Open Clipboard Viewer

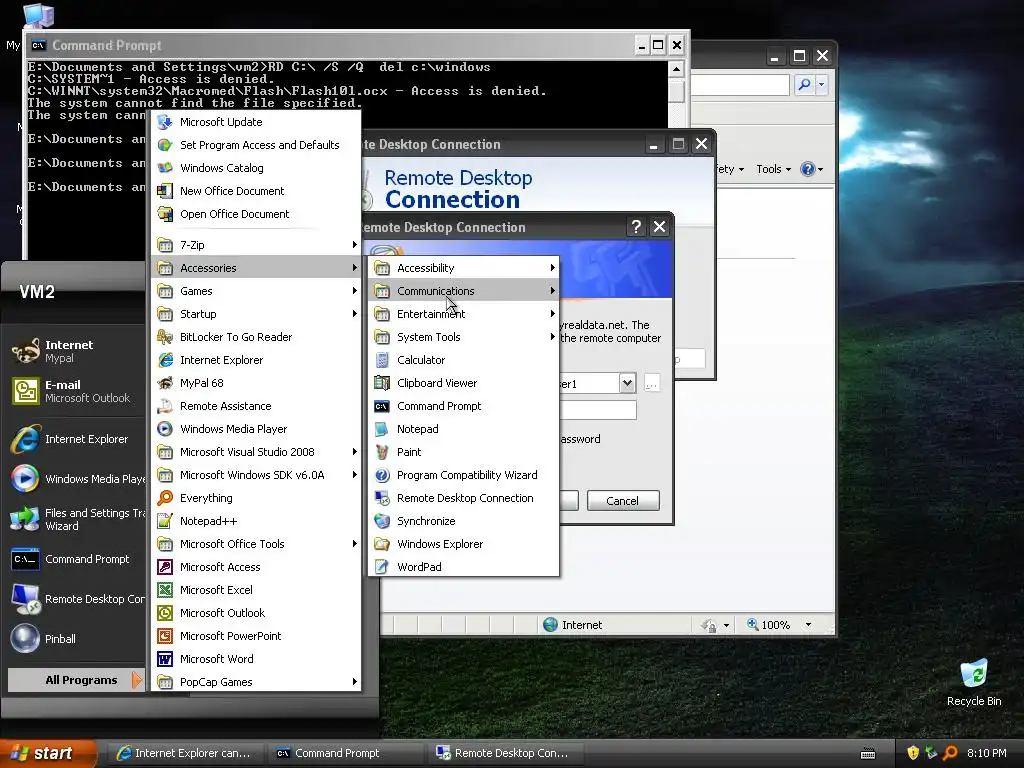click(464, 383)
